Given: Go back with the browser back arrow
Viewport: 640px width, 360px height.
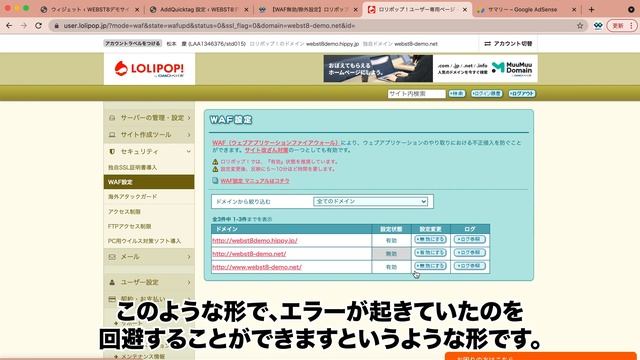Looking at the screenshot, I should click(x=9, y=26).
